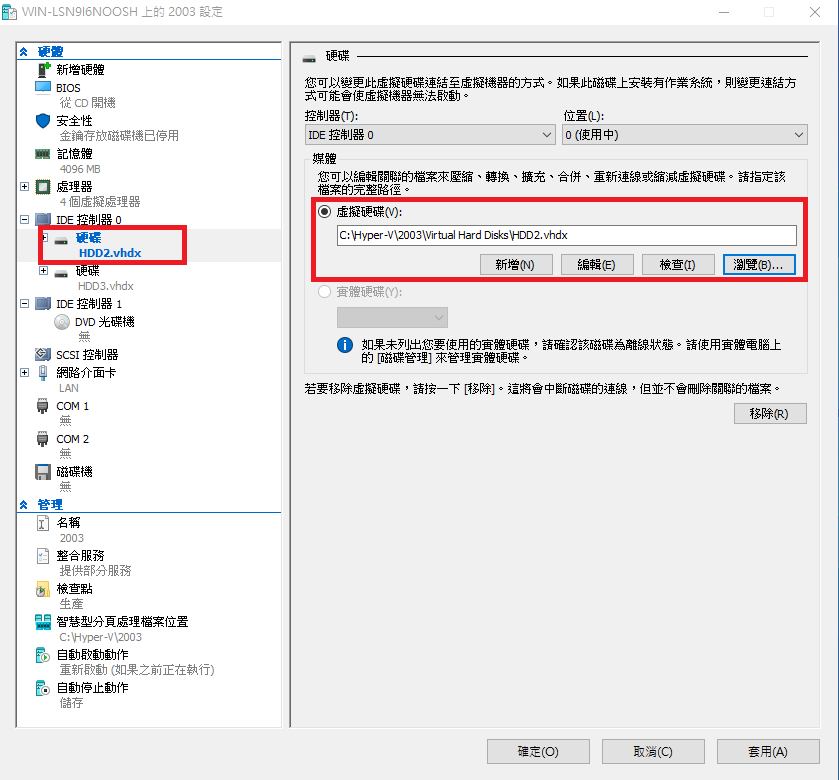Click the 處理器 processor icon
The image size is (839, 780).
(43, 187)
